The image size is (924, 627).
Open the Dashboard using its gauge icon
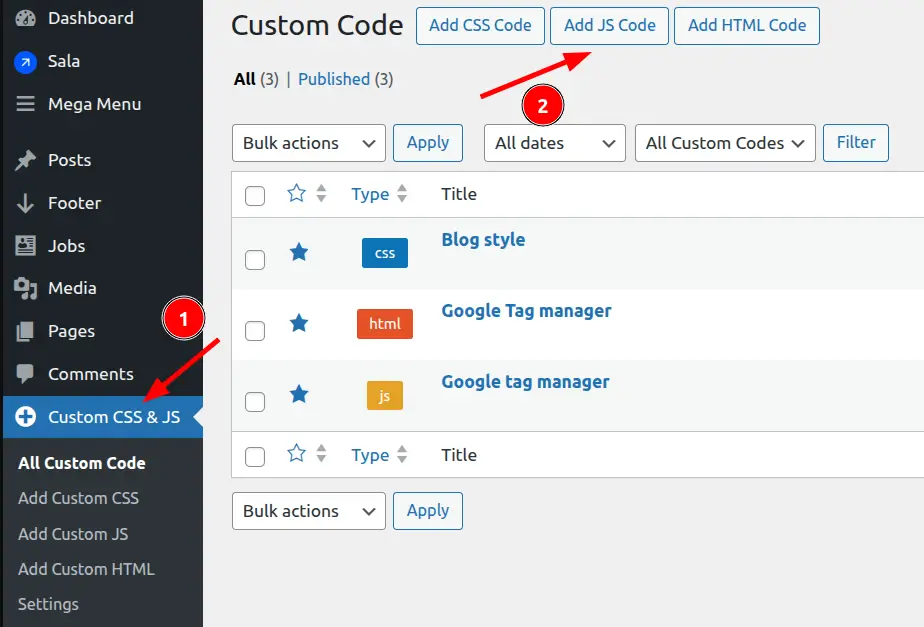coord(24,17)
